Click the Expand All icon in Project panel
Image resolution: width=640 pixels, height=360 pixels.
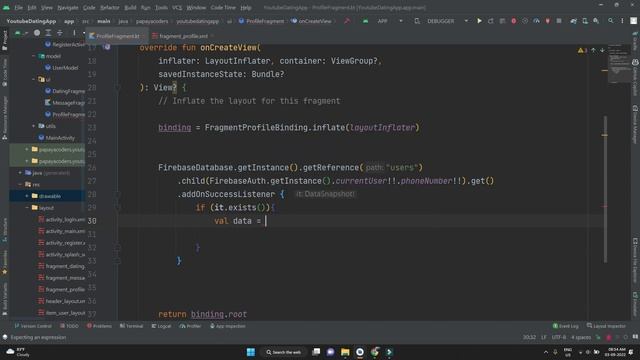(48, 33)
